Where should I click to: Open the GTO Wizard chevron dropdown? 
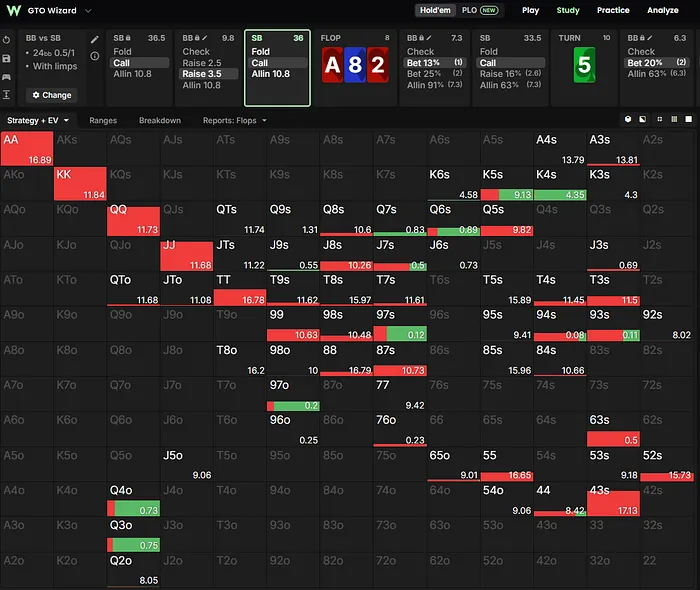[x=88, y=10]
